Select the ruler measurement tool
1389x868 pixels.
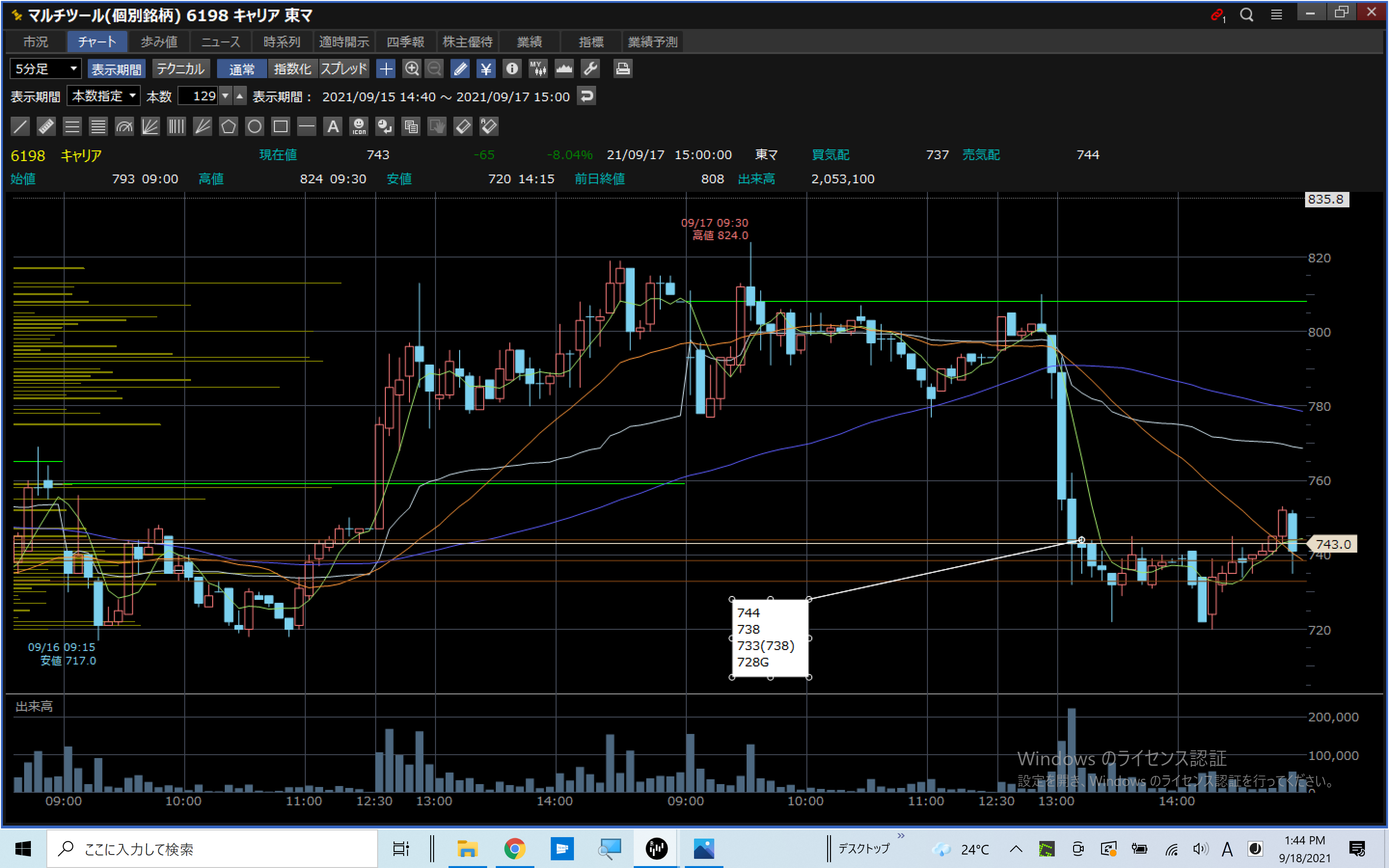[46, 126]
